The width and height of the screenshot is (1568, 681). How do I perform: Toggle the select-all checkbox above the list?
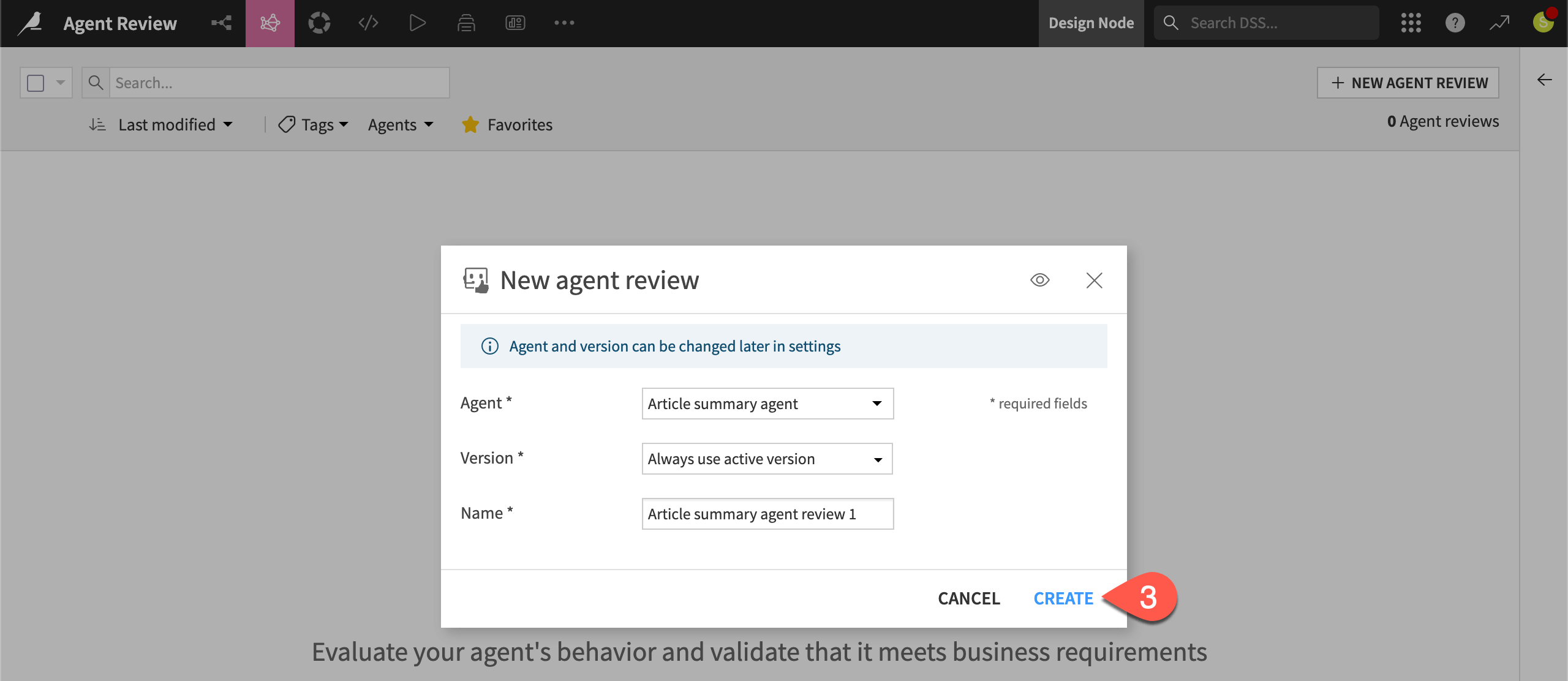[36, 82]
